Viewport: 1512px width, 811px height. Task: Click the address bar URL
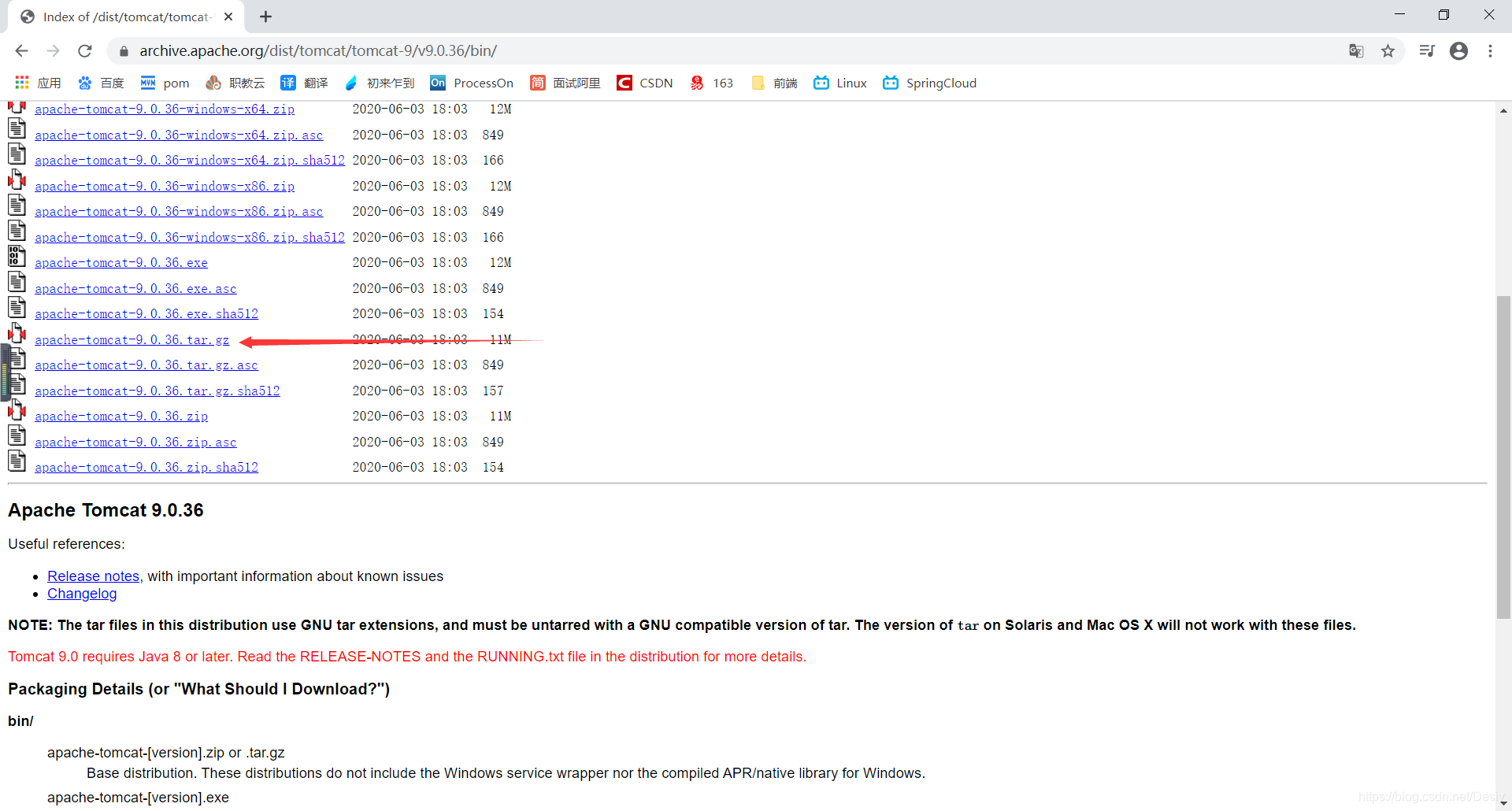318,51
